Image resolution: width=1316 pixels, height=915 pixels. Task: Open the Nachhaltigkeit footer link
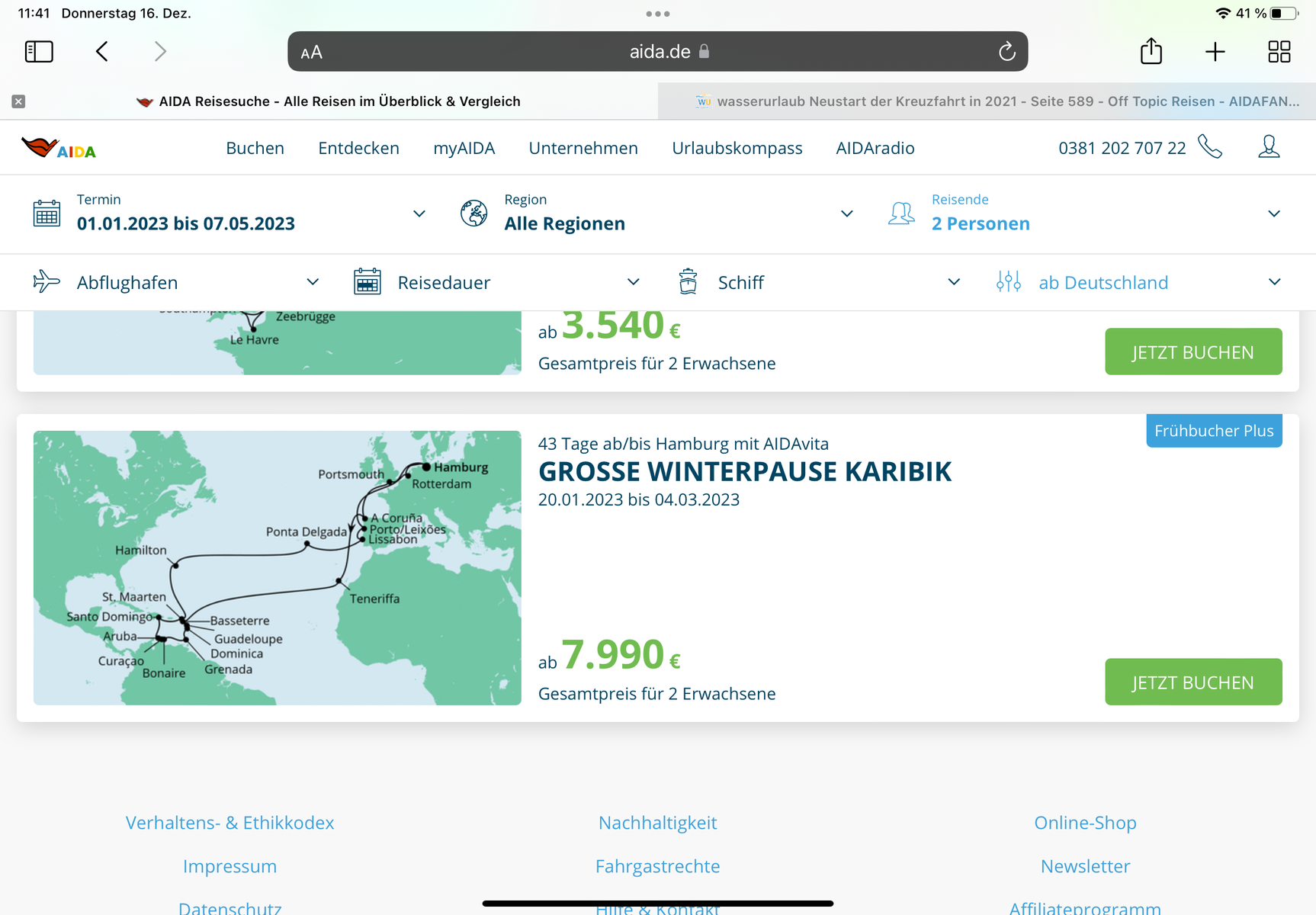tap(657, 823)
